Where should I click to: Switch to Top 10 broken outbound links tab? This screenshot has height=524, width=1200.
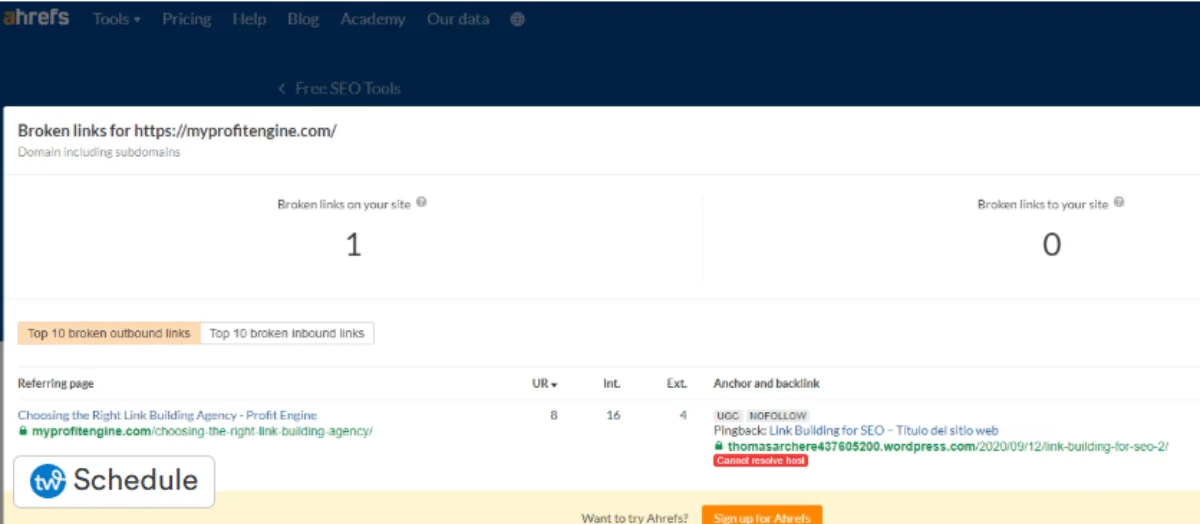109,333
